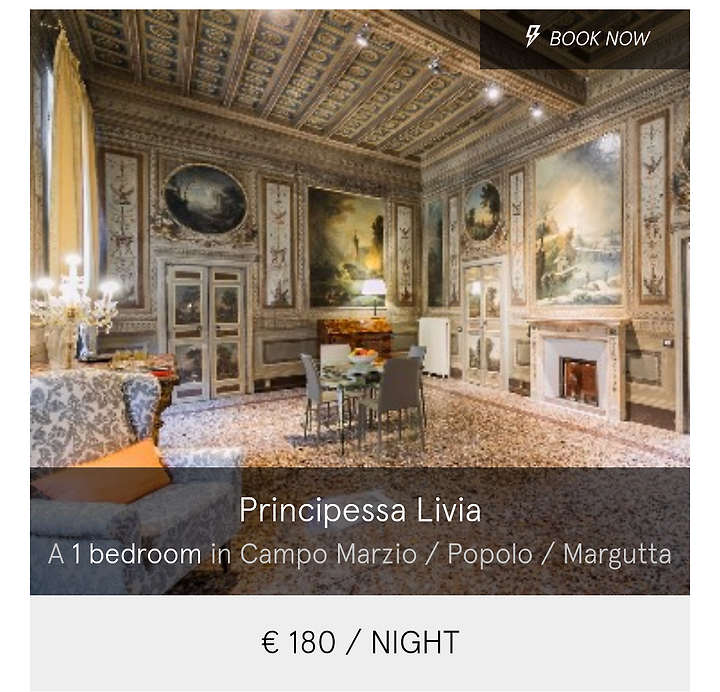This screenshot has height=692, width=720.
Task: Click the oval landscape painting above the doors
Action: pos(205,199)
